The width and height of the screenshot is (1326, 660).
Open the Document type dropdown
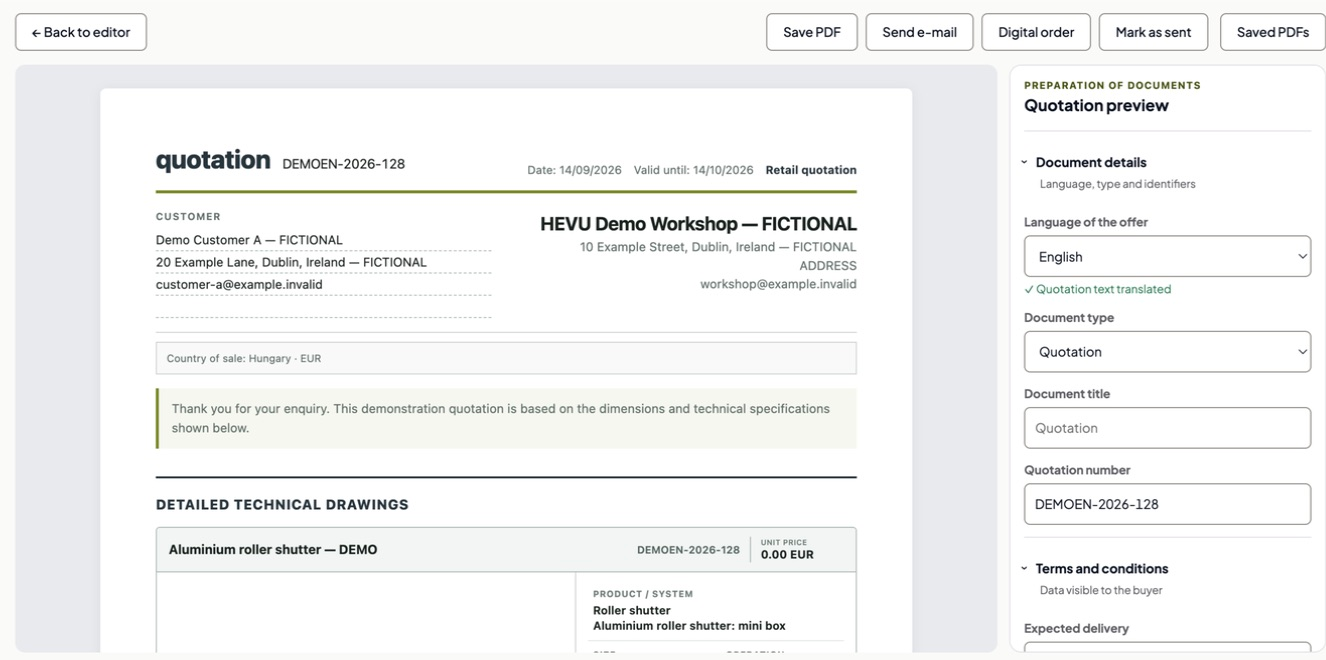tap(1167, 352)
